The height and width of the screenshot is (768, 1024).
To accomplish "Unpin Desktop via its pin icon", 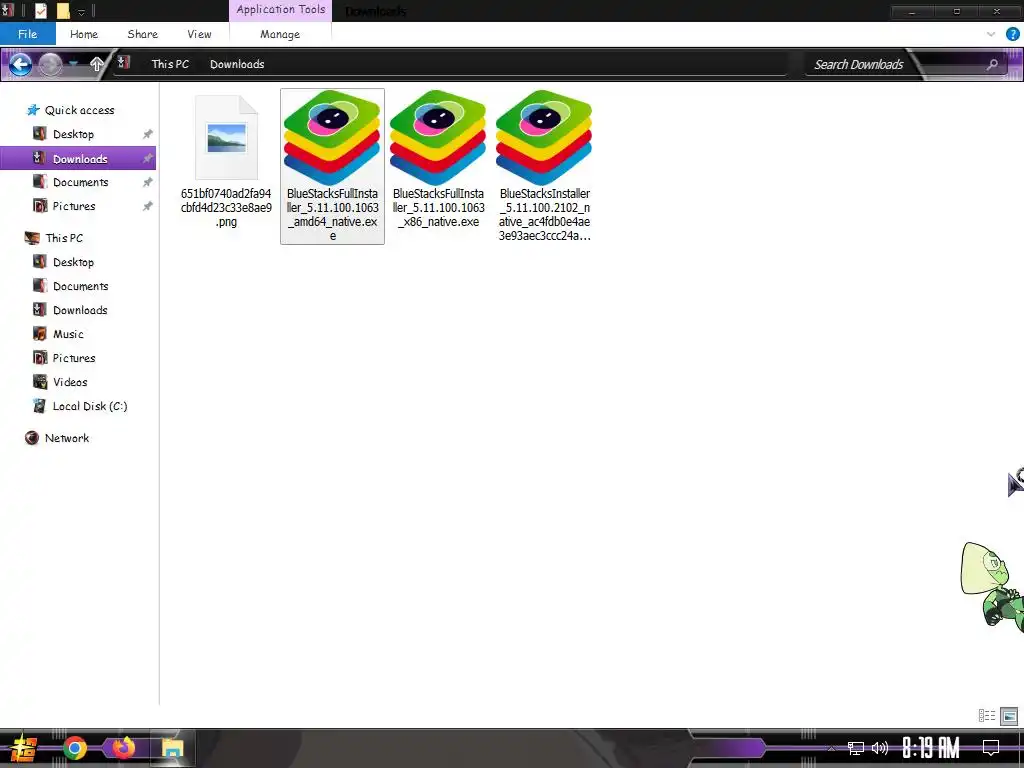I will (x=148, y=134).
